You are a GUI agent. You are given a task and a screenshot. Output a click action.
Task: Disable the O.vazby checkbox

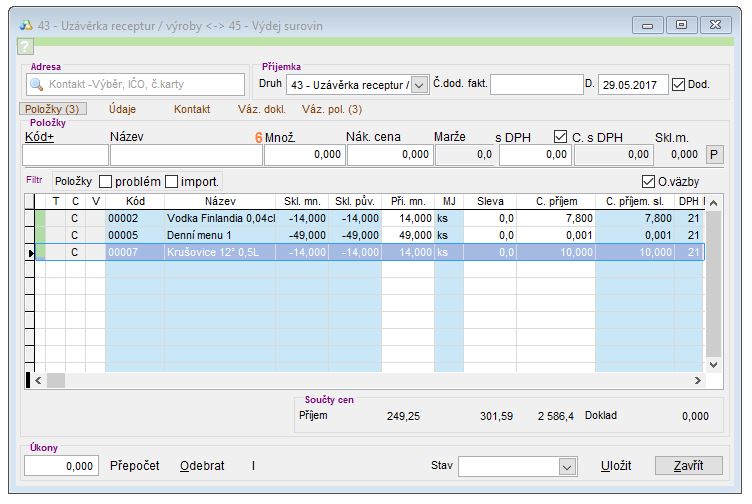pos(648,181)
